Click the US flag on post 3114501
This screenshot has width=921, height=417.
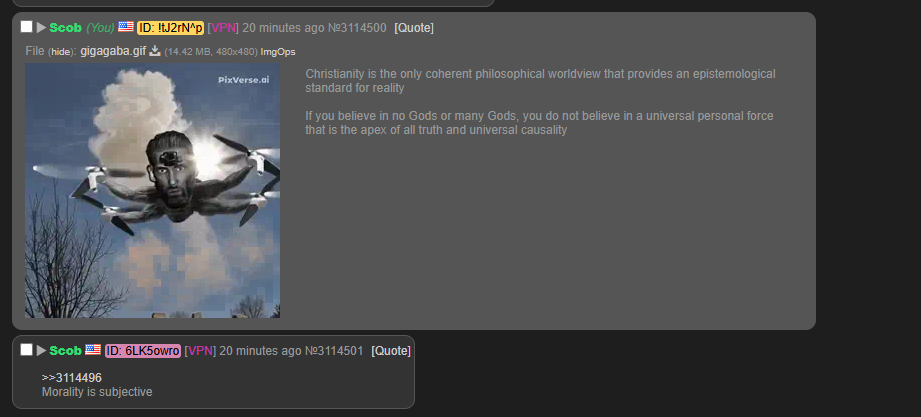click(93, 349)
